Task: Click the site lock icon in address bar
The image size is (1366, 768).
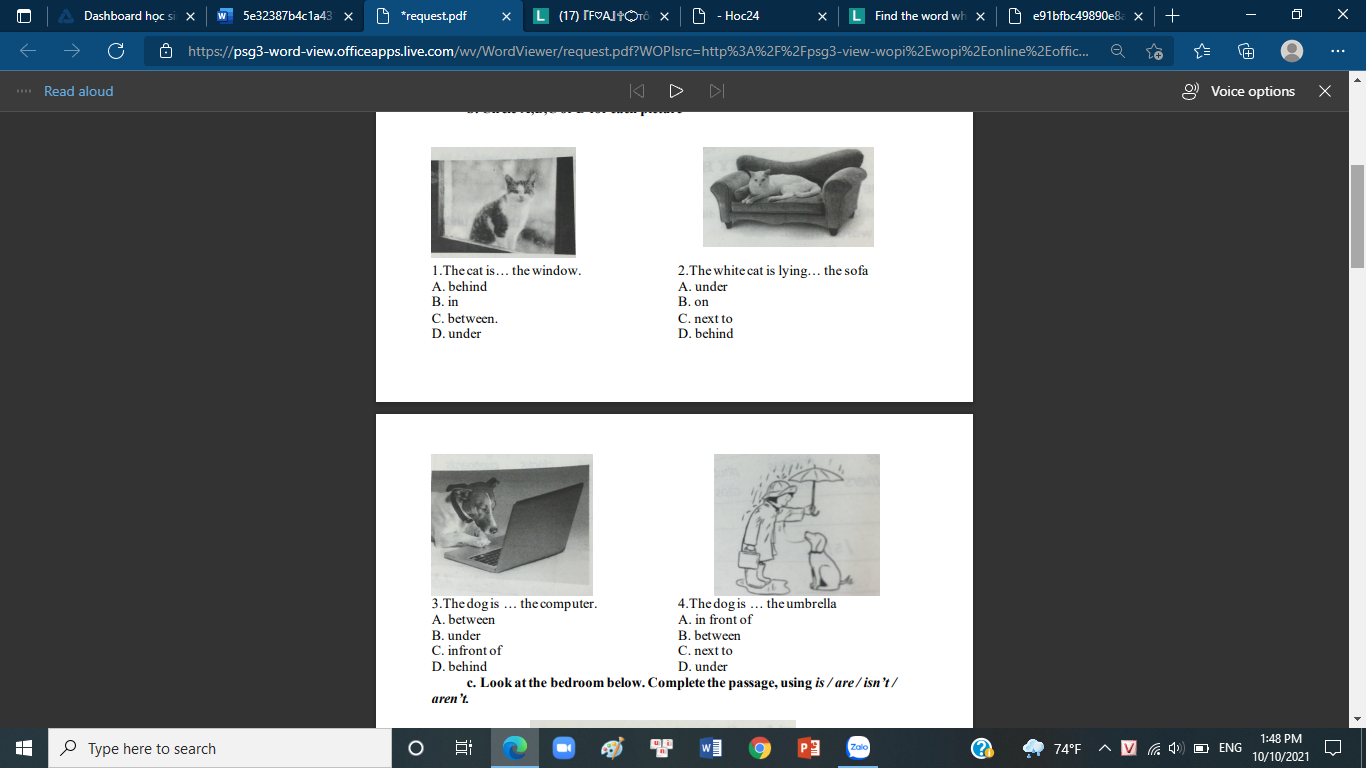Action: [166, 51]
